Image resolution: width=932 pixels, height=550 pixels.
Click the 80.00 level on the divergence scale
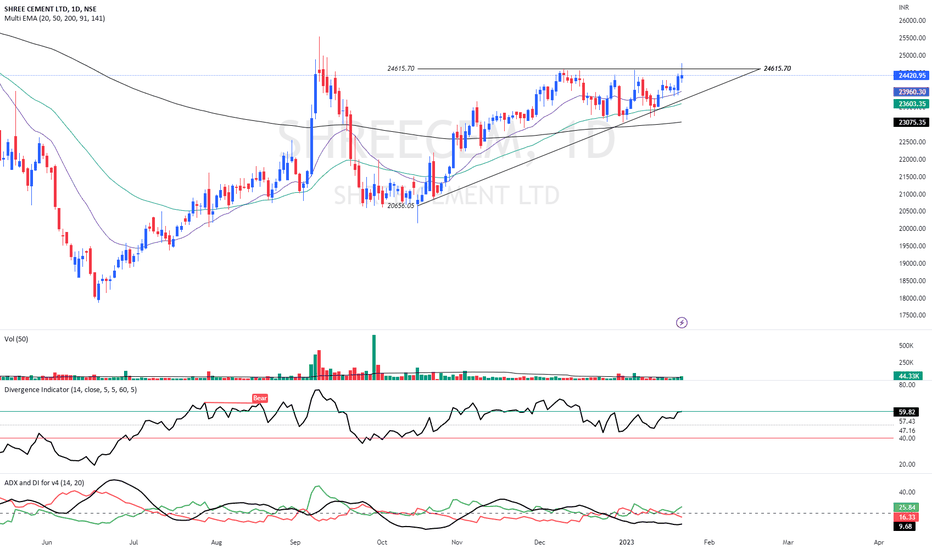[907, 385]
